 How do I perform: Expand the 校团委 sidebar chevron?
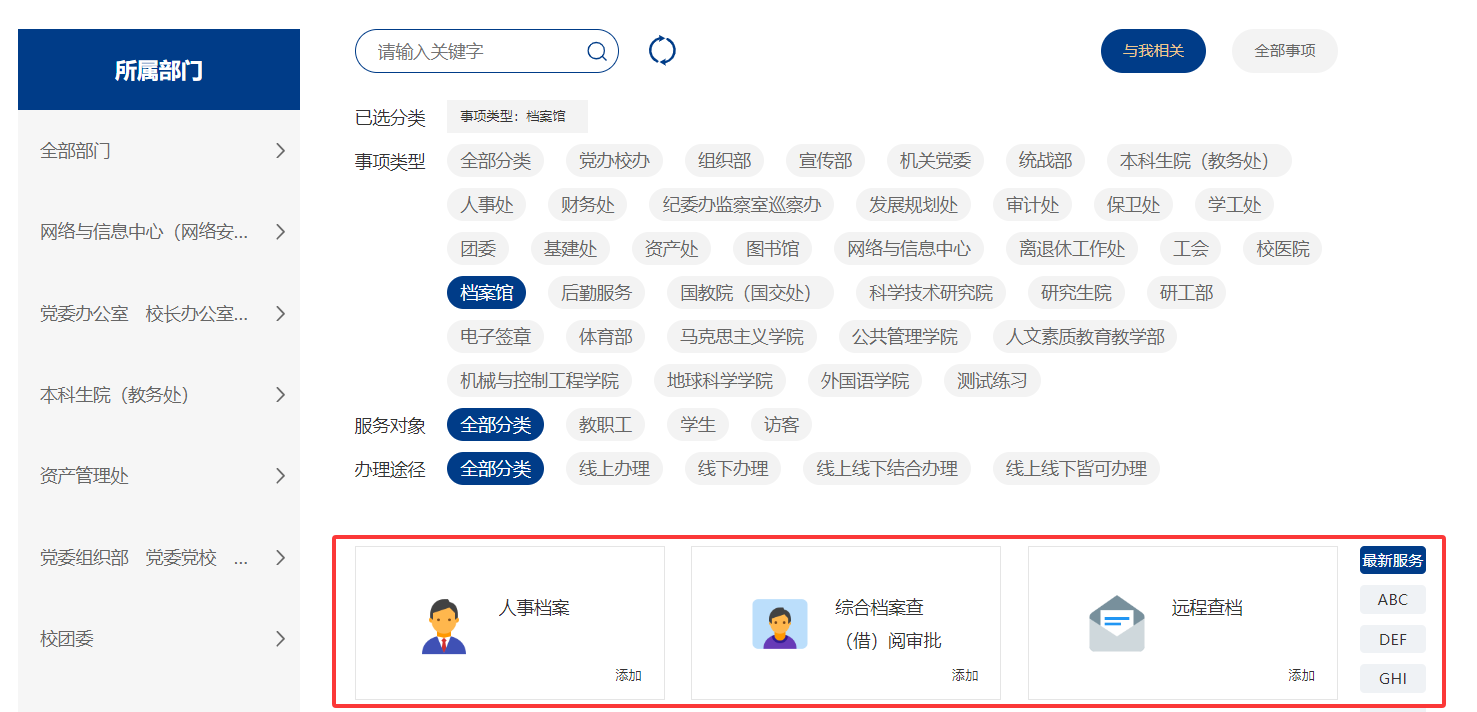[x=280, y=639]
